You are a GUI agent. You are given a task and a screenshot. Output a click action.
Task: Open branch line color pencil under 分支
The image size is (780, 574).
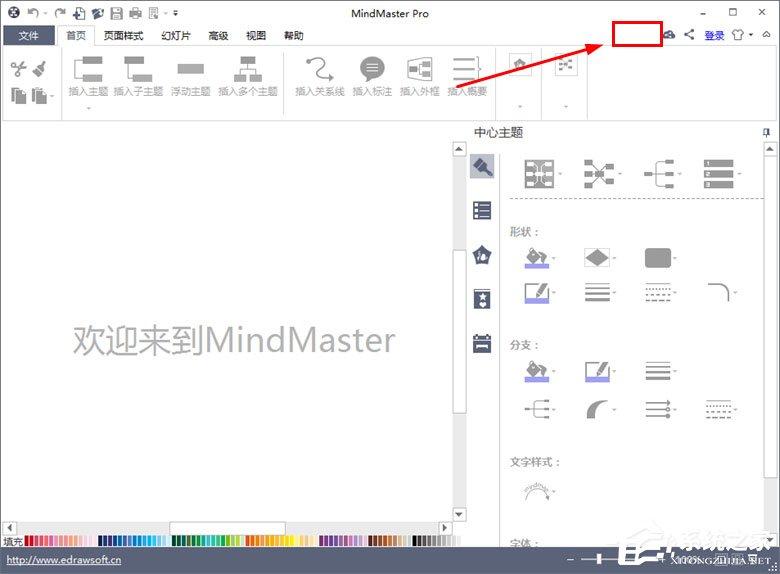tap(600, 371)
